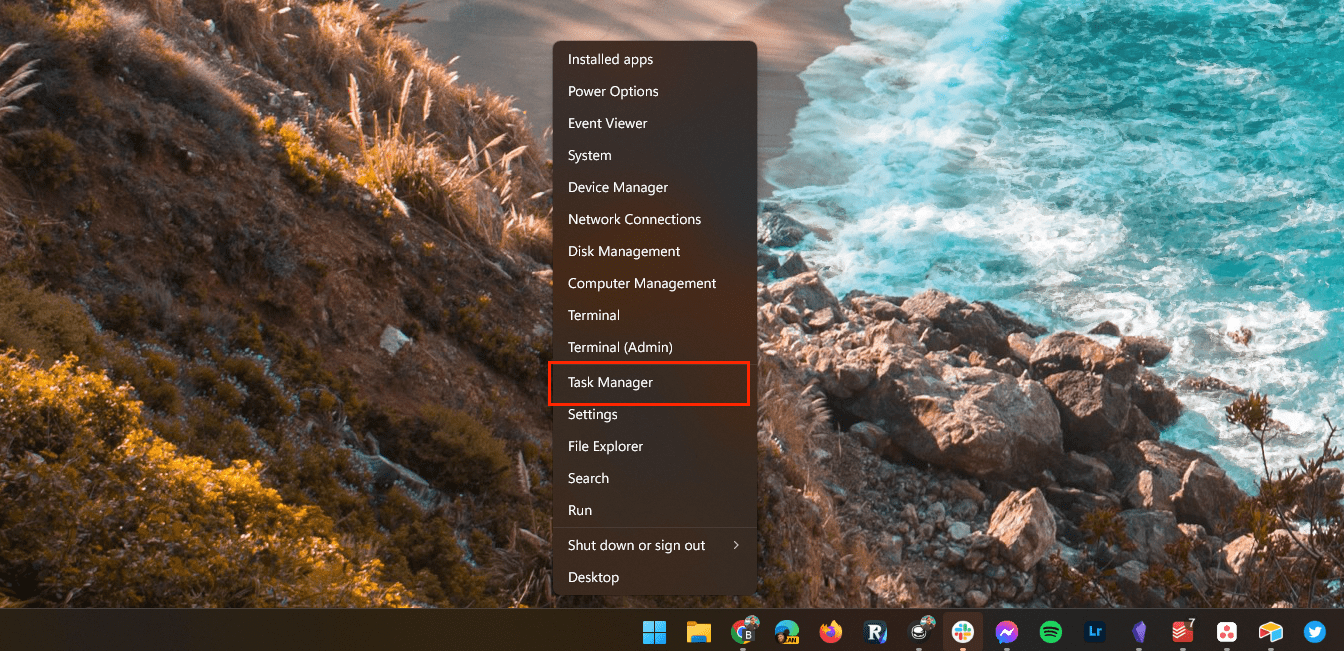Open File Explorer from the taskbar
The image size is (1344, 651).
coord(698,632)
